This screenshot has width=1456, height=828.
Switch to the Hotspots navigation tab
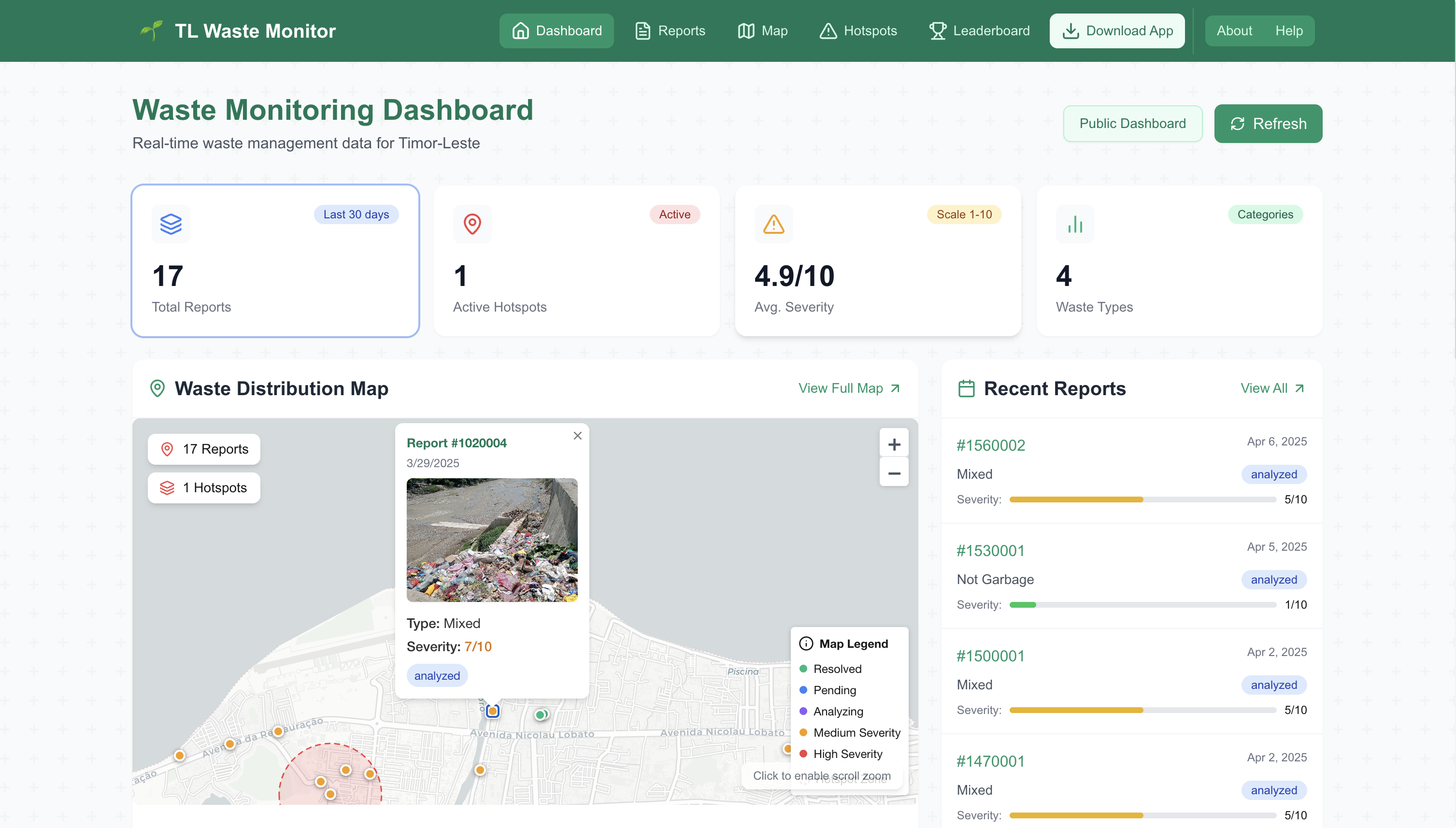click(x=858, y=31)
